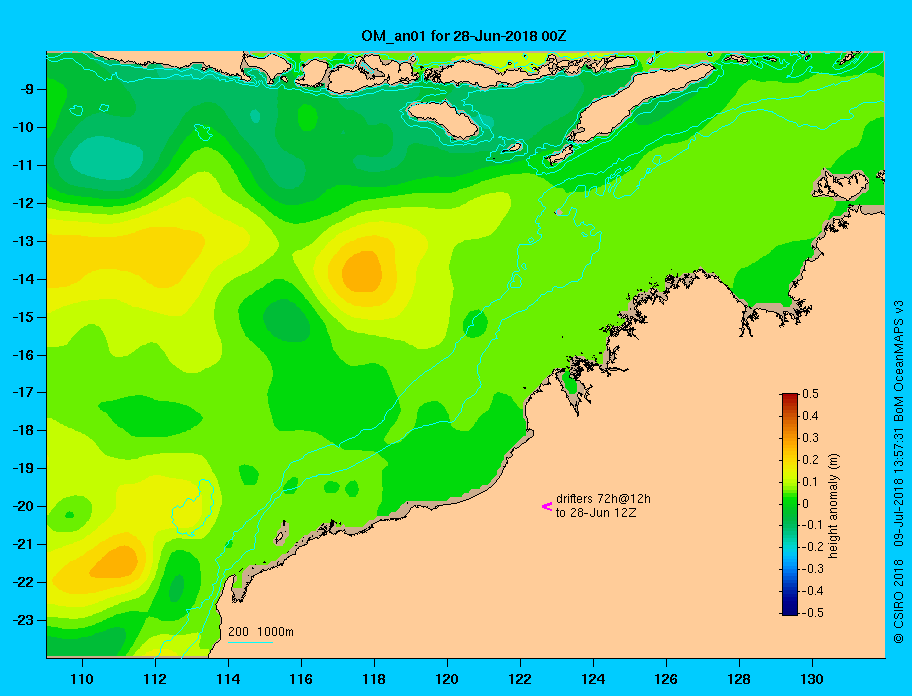Click the longitude label 116
This screenshot has width=912, height=696.
point(301,679)
